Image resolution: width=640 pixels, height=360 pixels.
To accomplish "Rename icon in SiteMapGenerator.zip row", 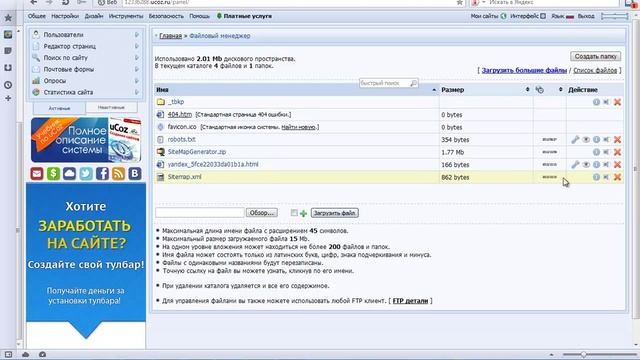I will click(x=607, y=152).
